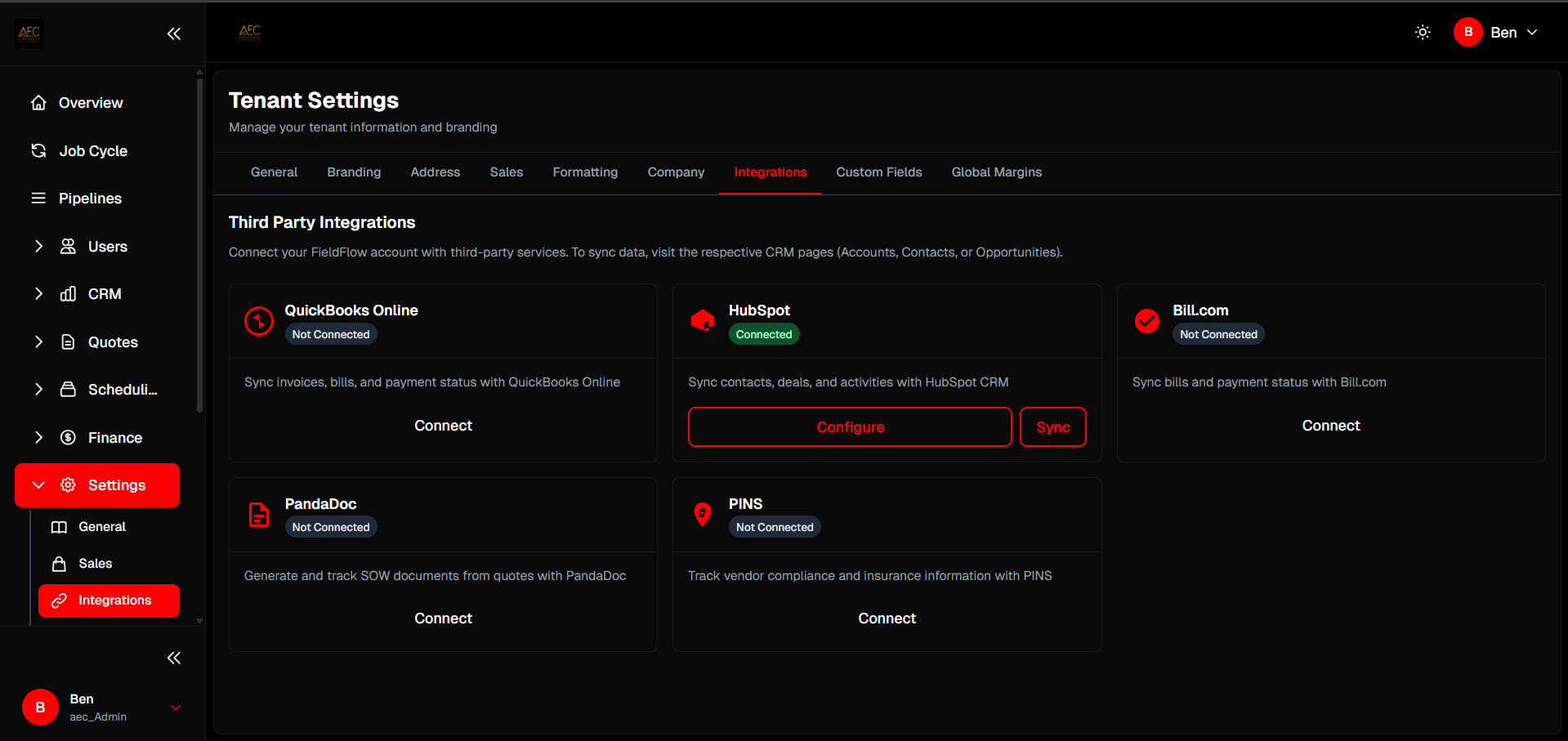
Task: Click the AEC logo in sidebar header
Action: pyautogui.click(x=29, y=33)
